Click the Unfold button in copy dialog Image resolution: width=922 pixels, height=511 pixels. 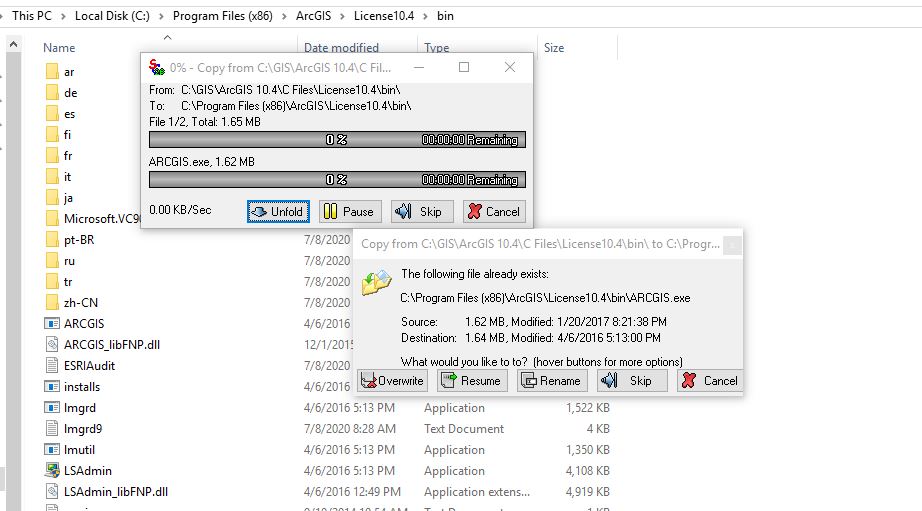[x=278, y=212]
